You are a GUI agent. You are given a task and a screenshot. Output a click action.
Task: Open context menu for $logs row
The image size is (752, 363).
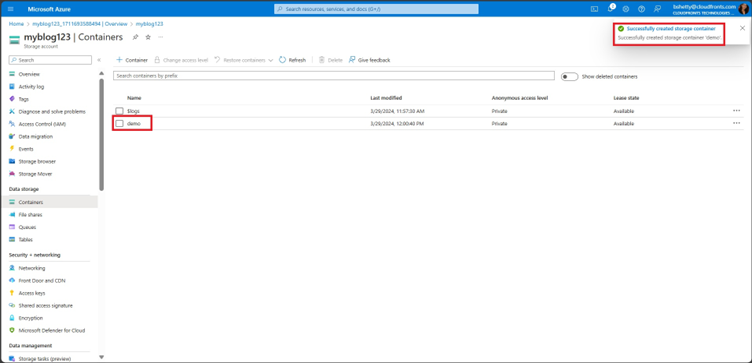coord(737,110)
